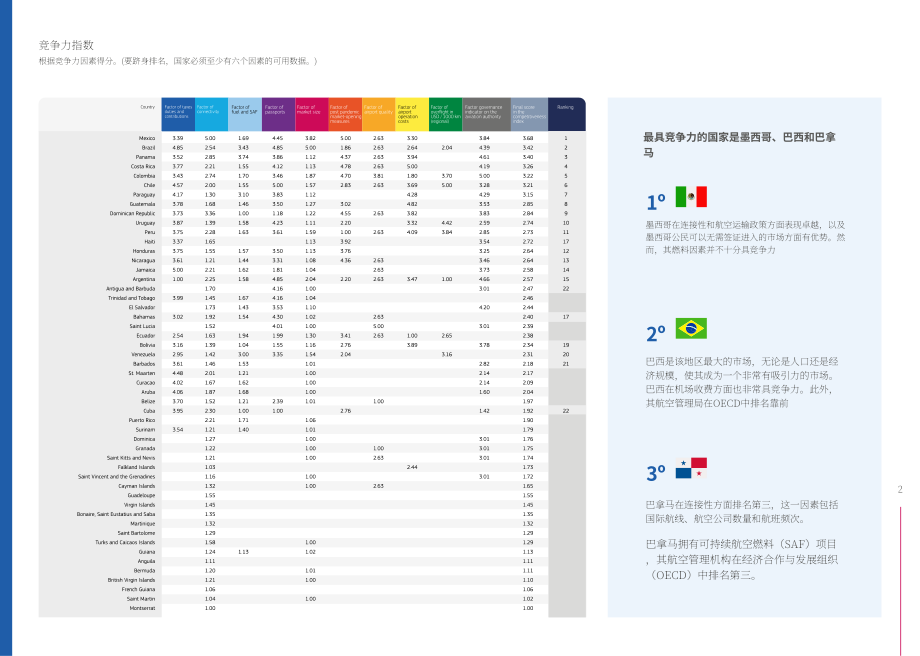Click Brazil's final score 3.42

pos(528,148)
